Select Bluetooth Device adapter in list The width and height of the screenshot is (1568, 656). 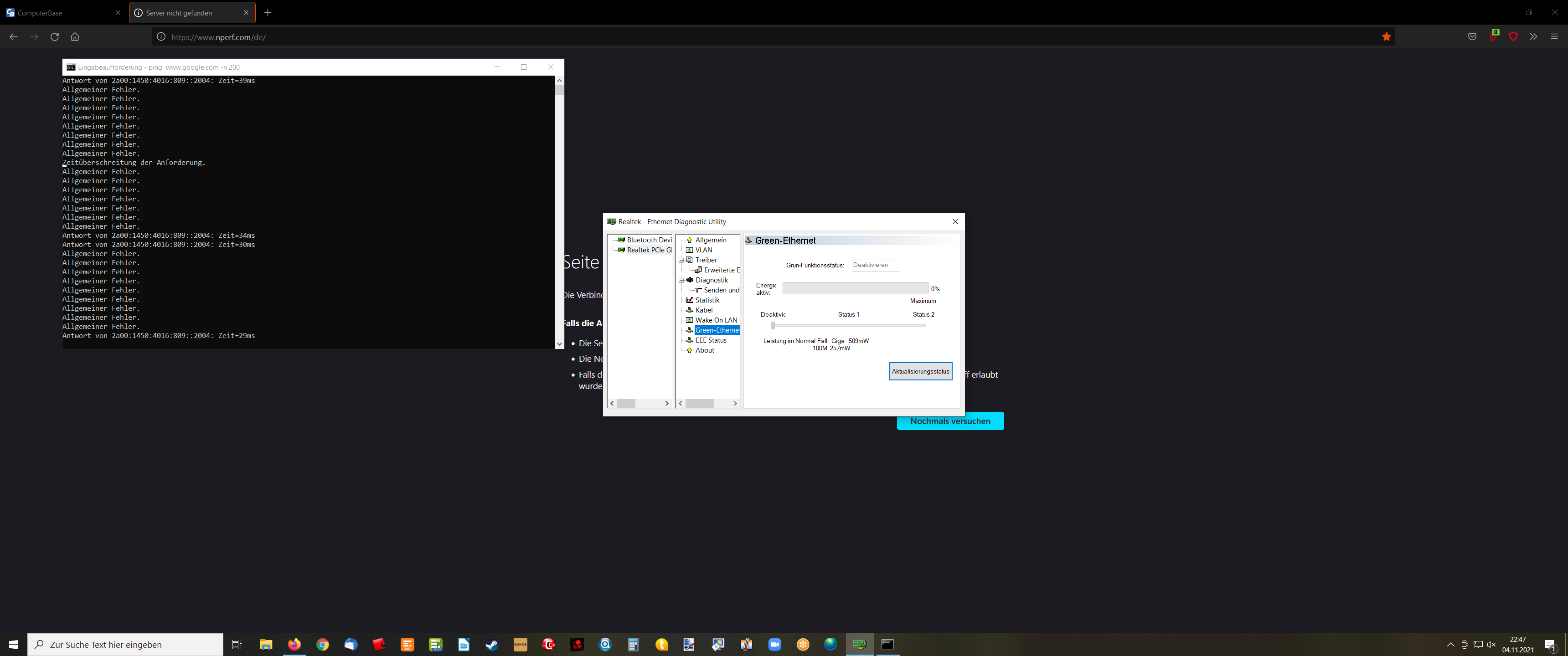(x=649, y=240)
